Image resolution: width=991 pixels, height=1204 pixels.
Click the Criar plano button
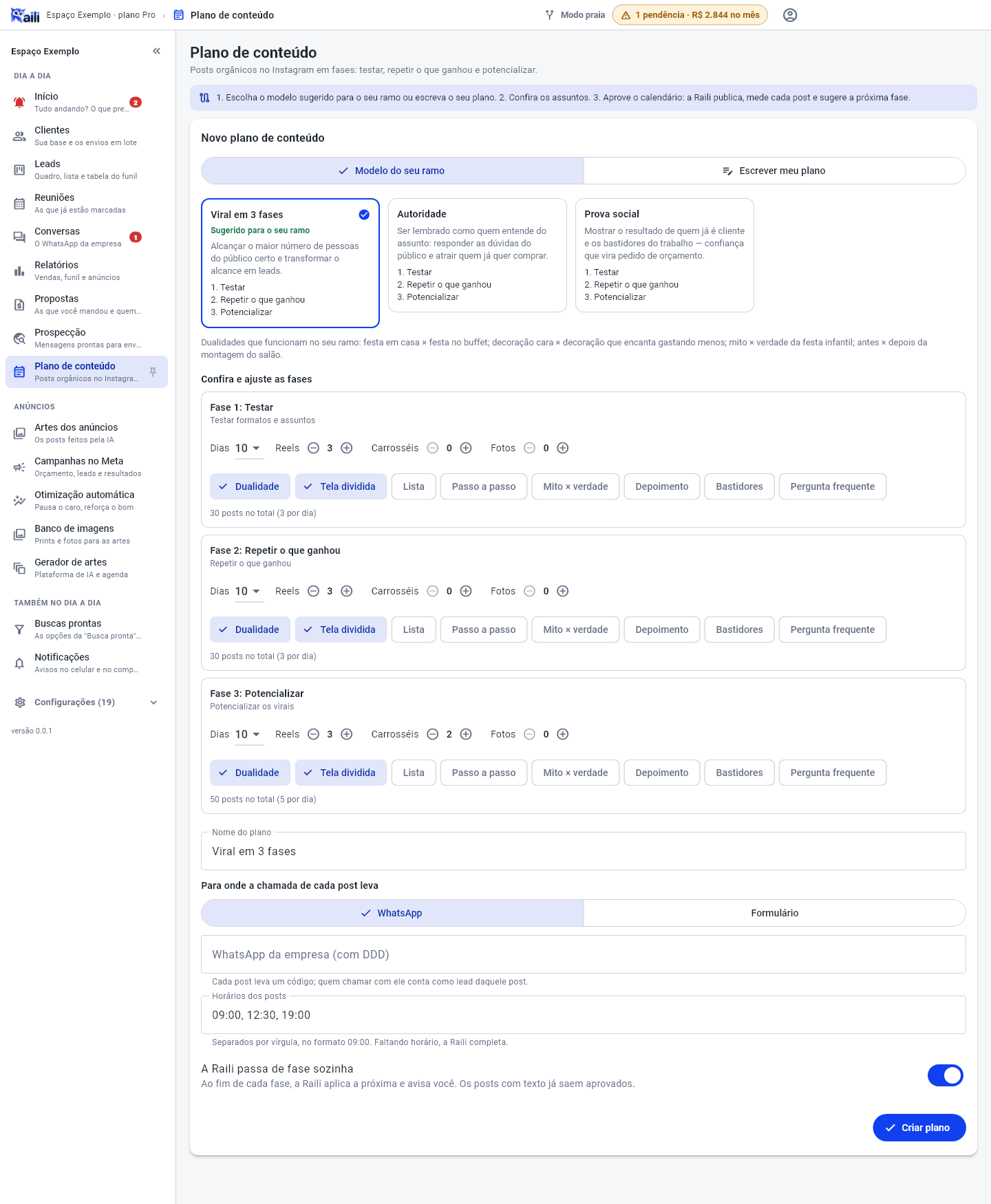(919, 1128)
